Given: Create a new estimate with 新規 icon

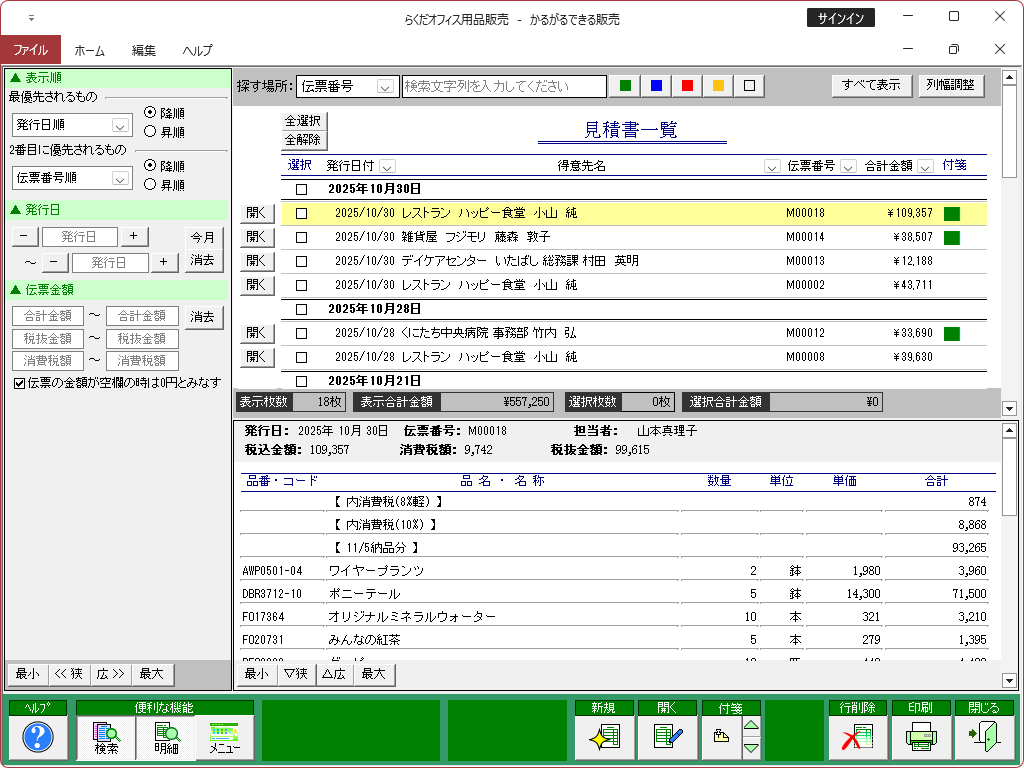Looking at the screenshot, I should point(603,738).
